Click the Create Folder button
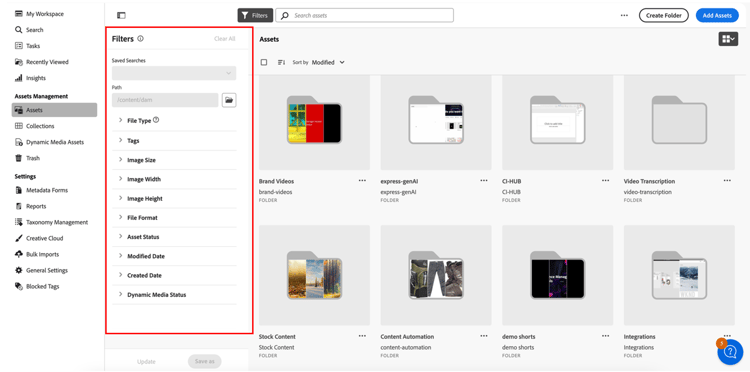 (663, 15)
